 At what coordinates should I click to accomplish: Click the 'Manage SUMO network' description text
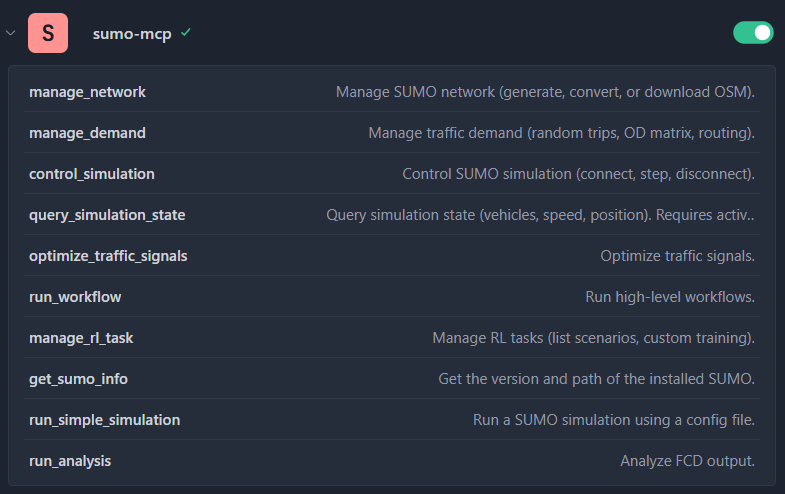point(545,92)
